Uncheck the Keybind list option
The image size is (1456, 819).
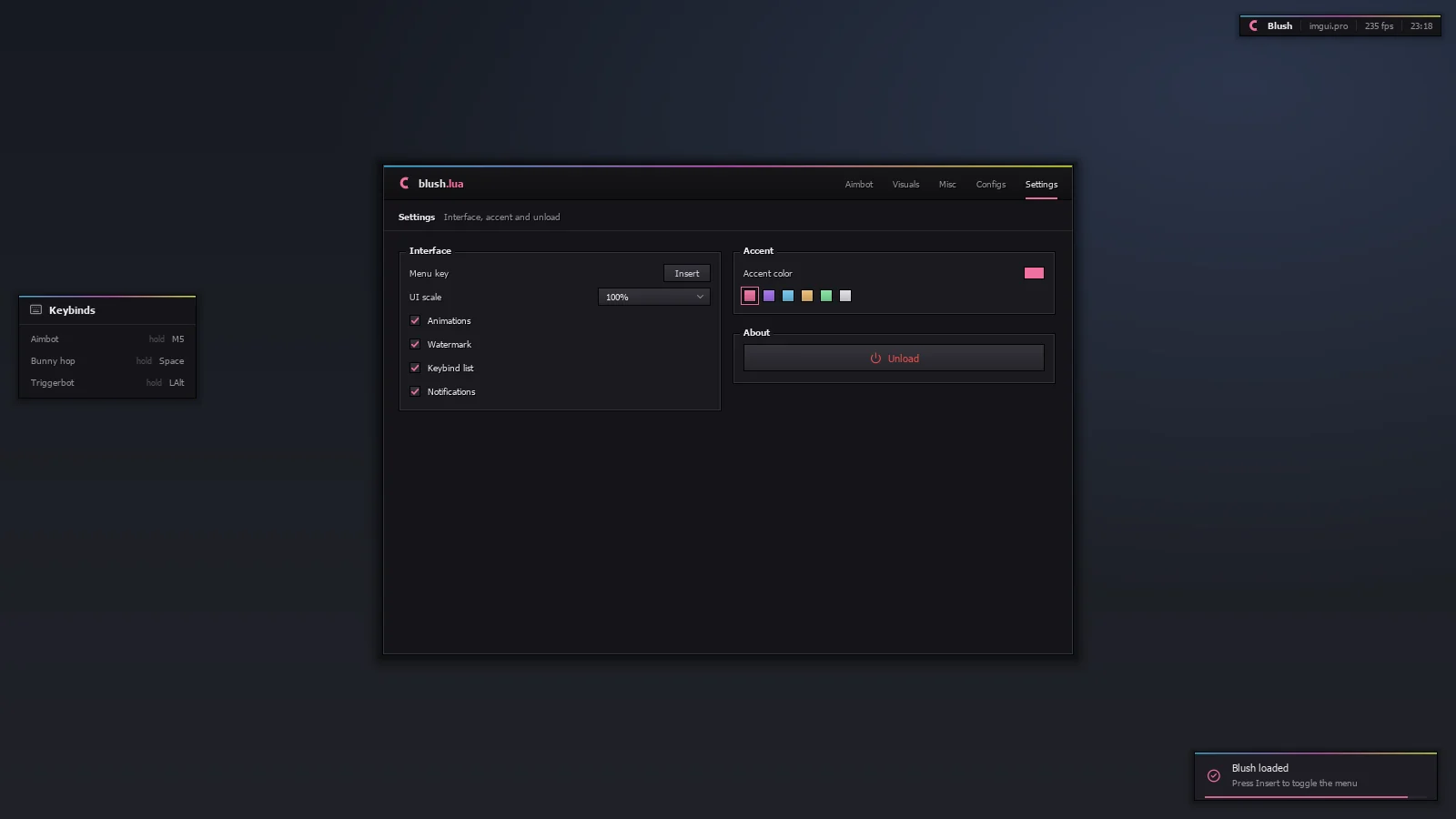pos(415,368)
